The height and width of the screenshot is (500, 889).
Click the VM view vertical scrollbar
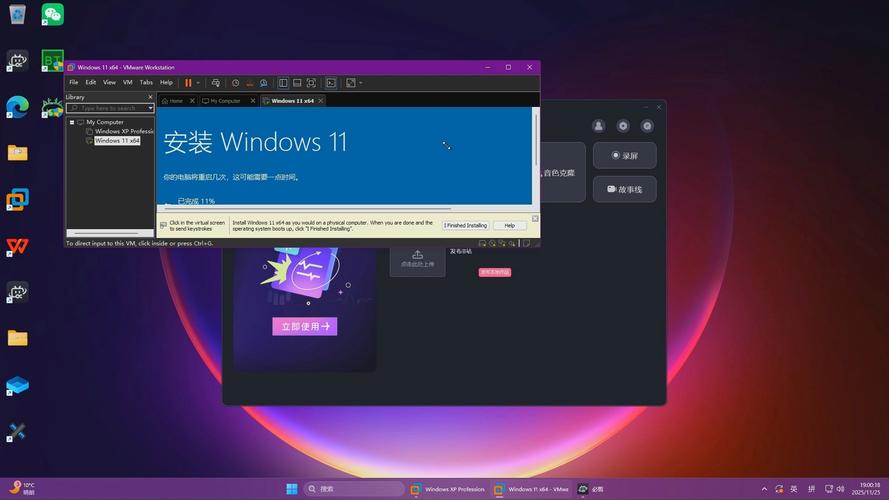pos(535,139)
